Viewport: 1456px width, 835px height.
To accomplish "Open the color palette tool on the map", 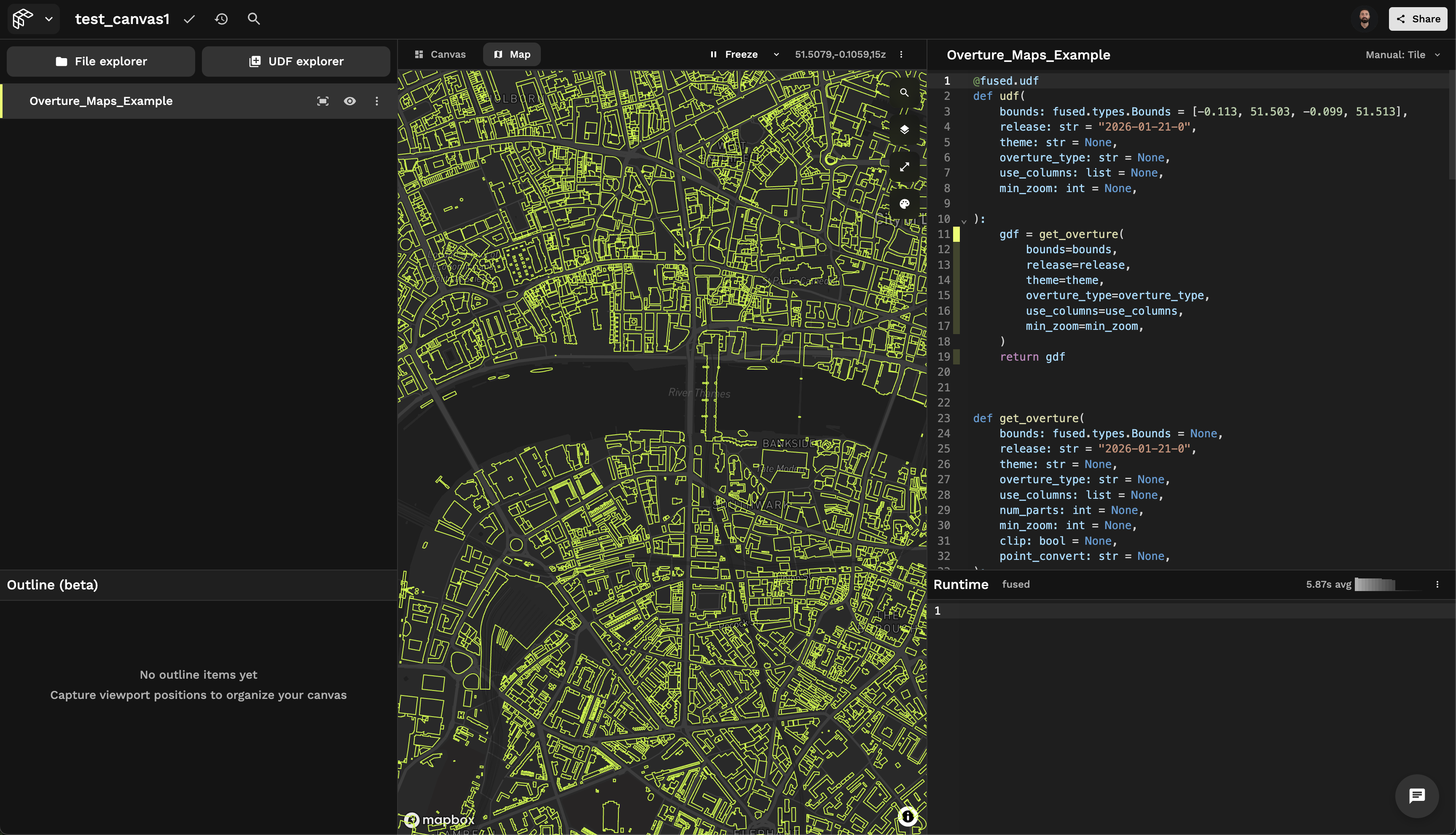I will pos(905,203).
